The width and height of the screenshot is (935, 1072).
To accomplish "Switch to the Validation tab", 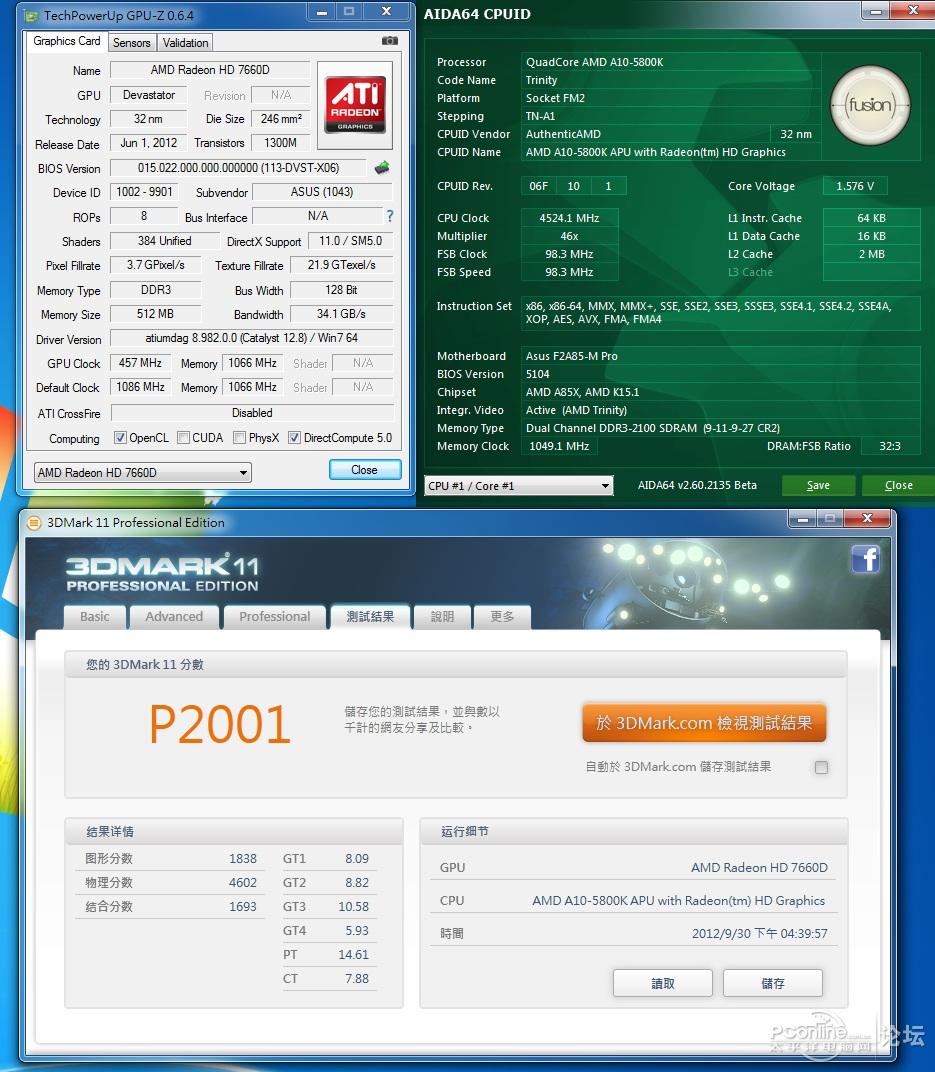I will pos(185,42).
